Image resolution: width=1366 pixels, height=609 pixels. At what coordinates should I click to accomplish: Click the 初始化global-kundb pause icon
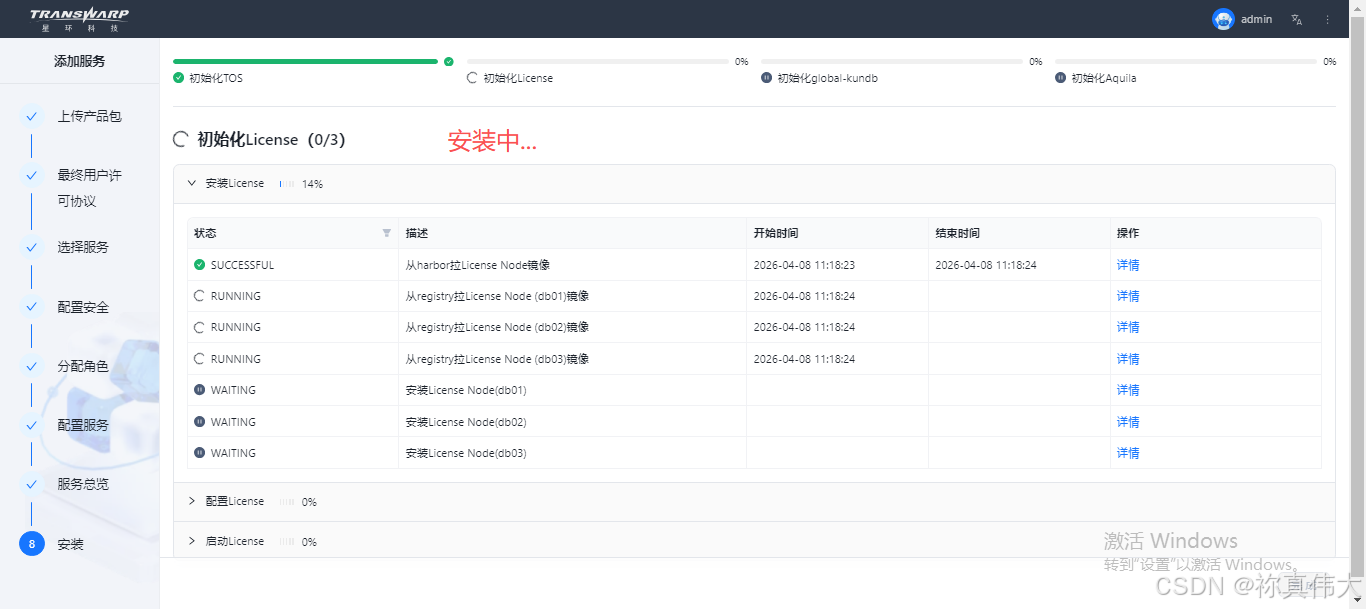click(x=766, y=78)
